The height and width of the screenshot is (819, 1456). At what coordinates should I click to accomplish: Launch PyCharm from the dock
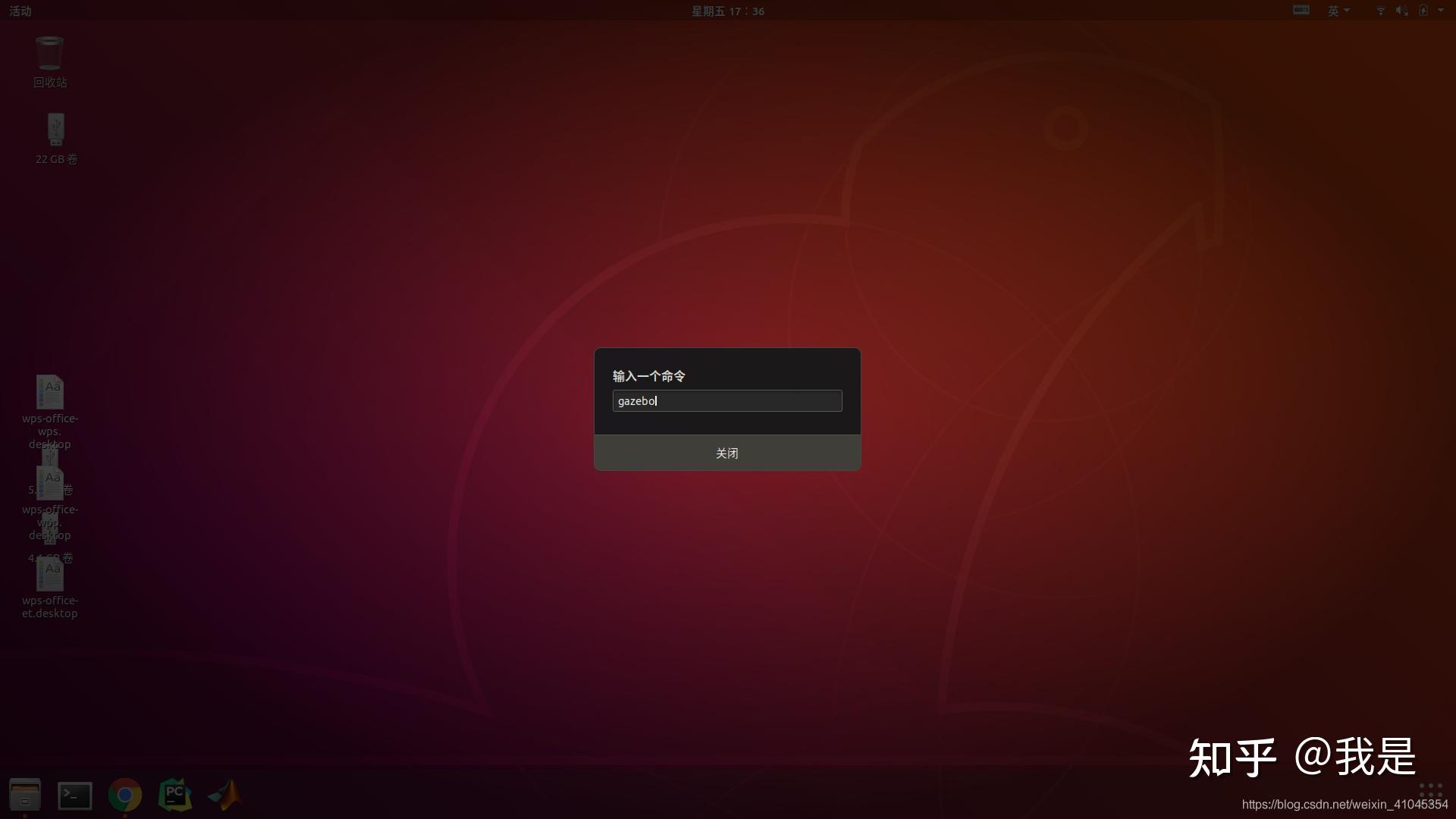(x=175, y=795)
